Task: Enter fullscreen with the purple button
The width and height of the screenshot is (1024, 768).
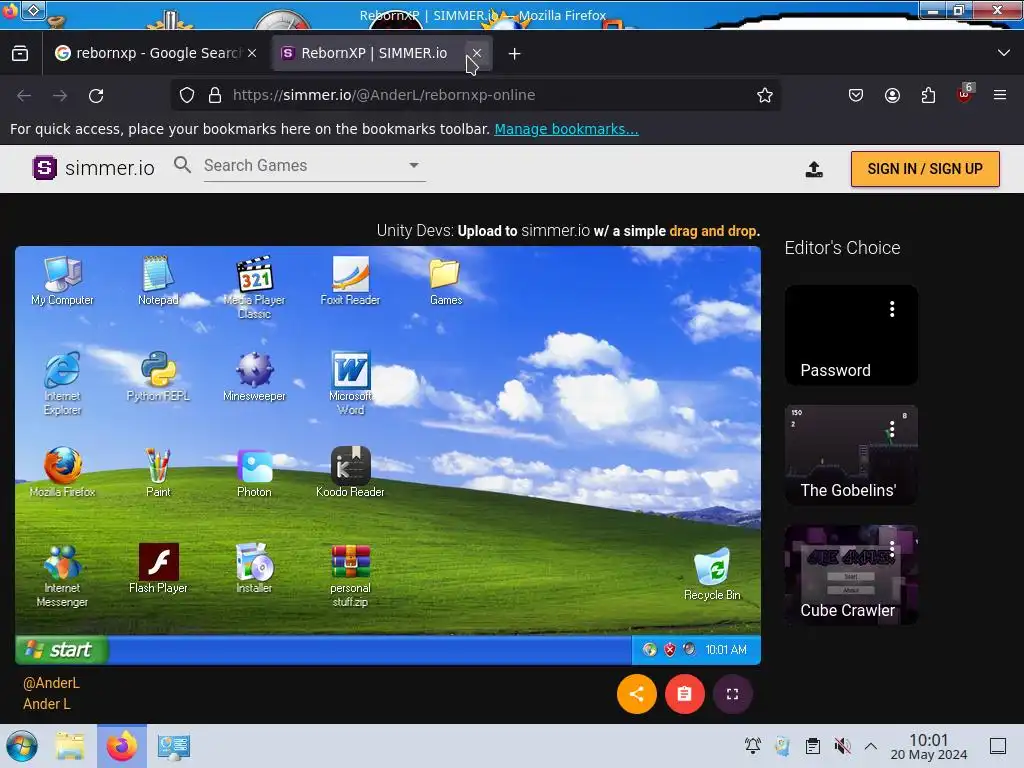Action: pos(733,694)
